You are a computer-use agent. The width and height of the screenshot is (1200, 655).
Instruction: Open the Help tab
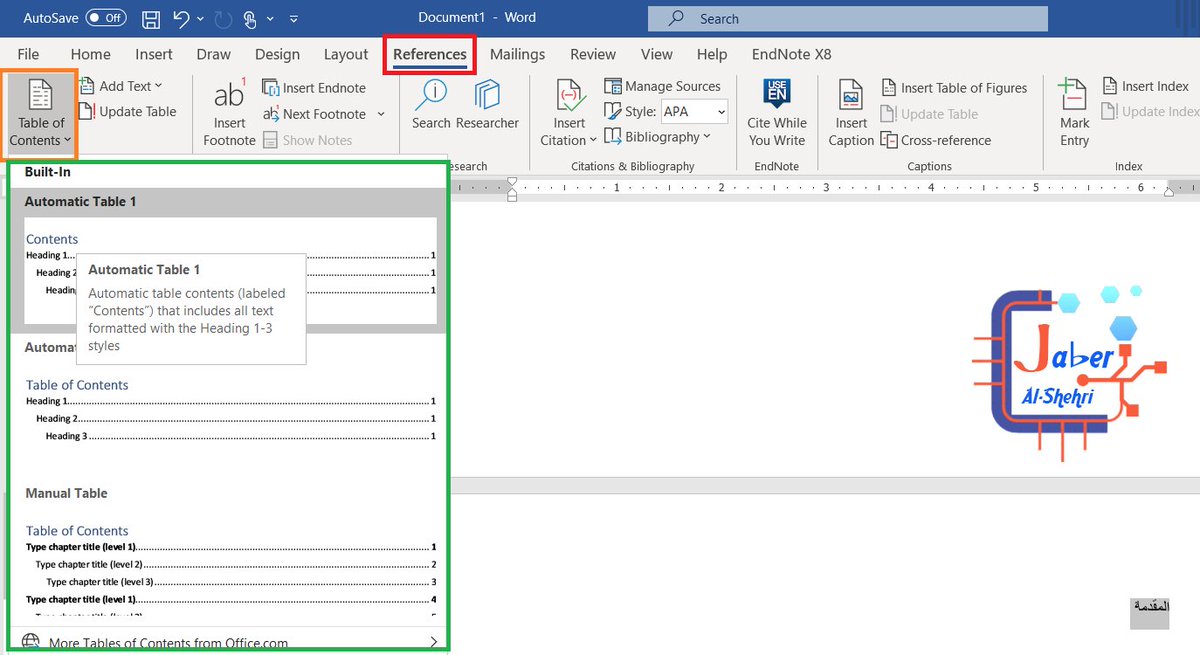[712, 54]
